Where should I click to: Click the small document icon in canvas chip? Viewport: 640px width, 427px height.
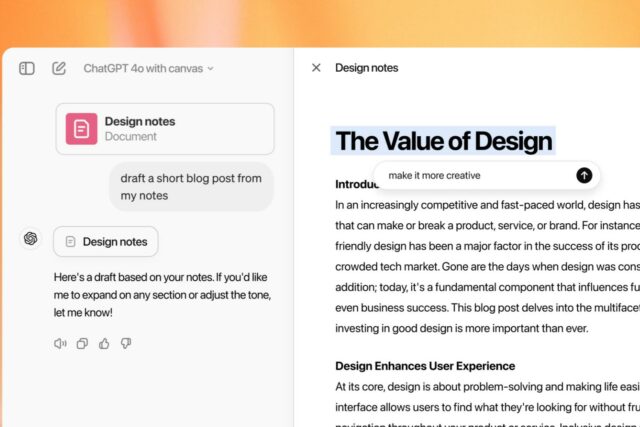pyautogui.click(x=70, y=241)
